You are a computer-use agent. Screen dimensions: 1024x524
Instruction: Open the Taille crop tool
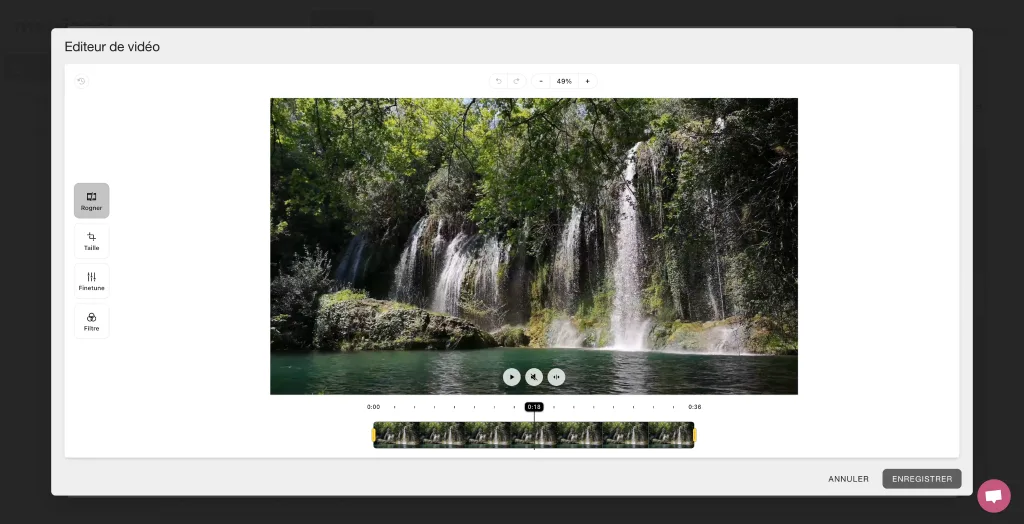point(91,241)
